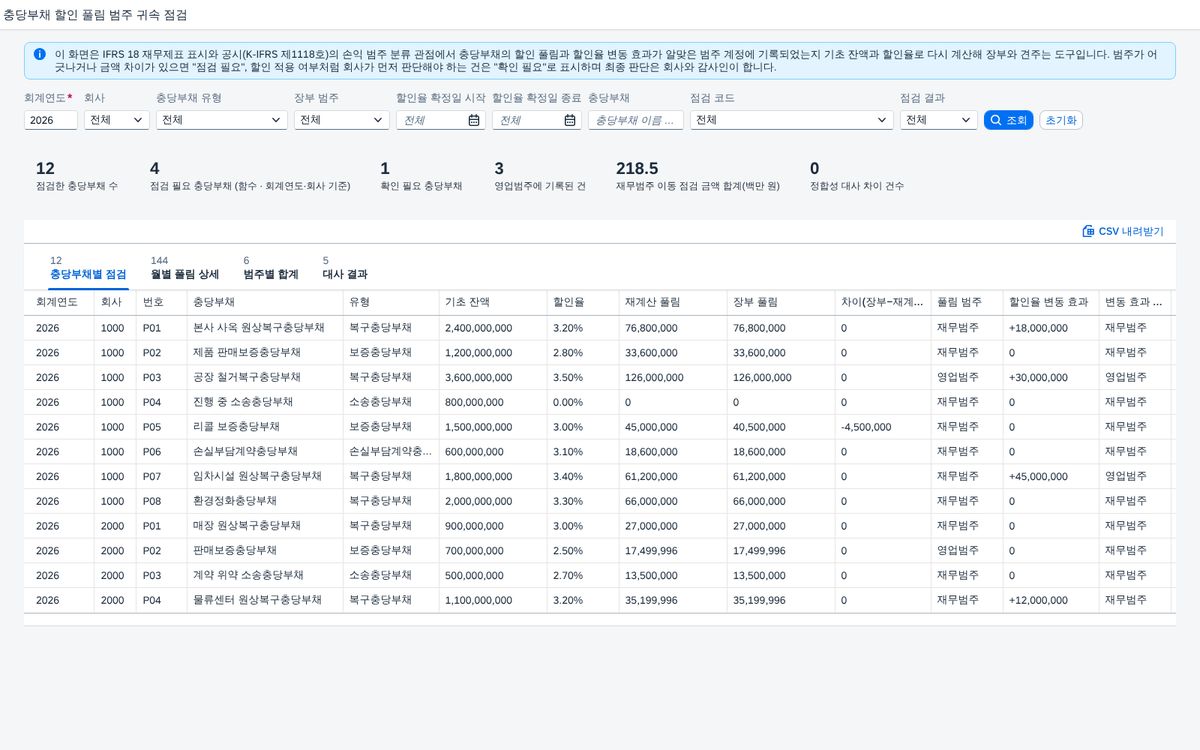Open calendar picker for 할인율 확정일 종료

570,120
